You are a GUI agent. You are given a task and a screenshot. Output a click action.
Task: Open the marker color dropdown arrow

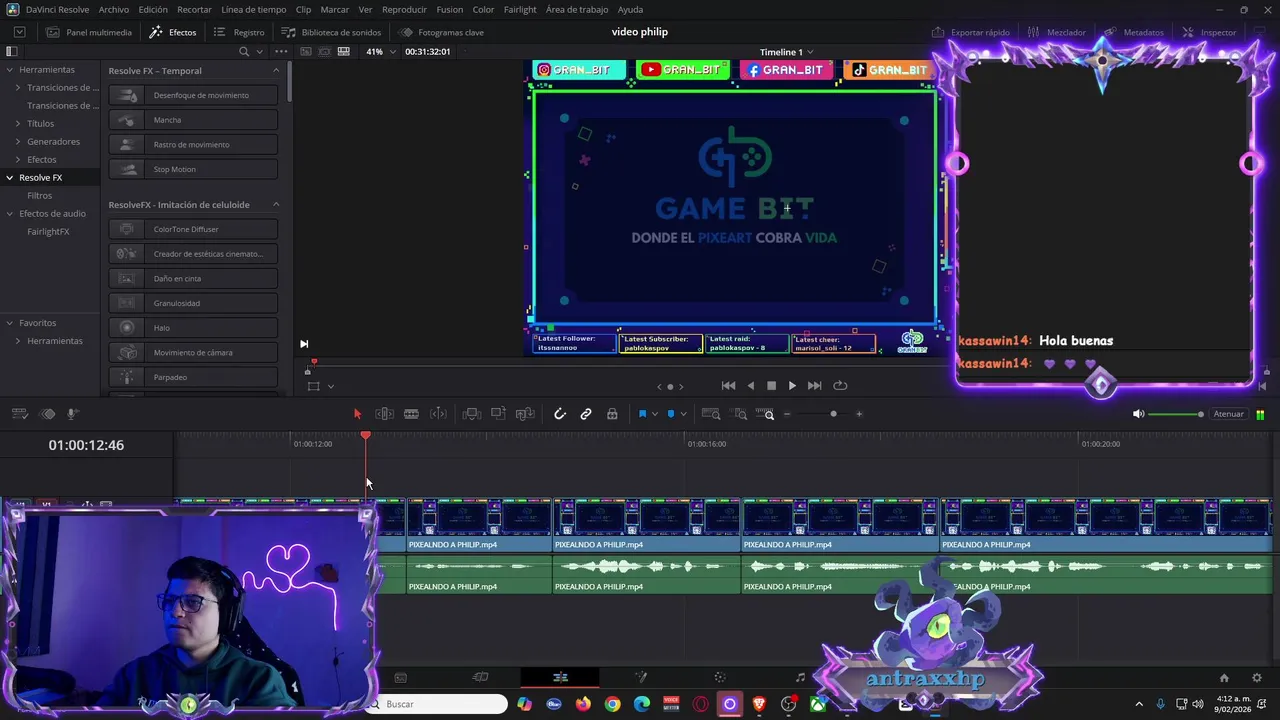(683, 414)
